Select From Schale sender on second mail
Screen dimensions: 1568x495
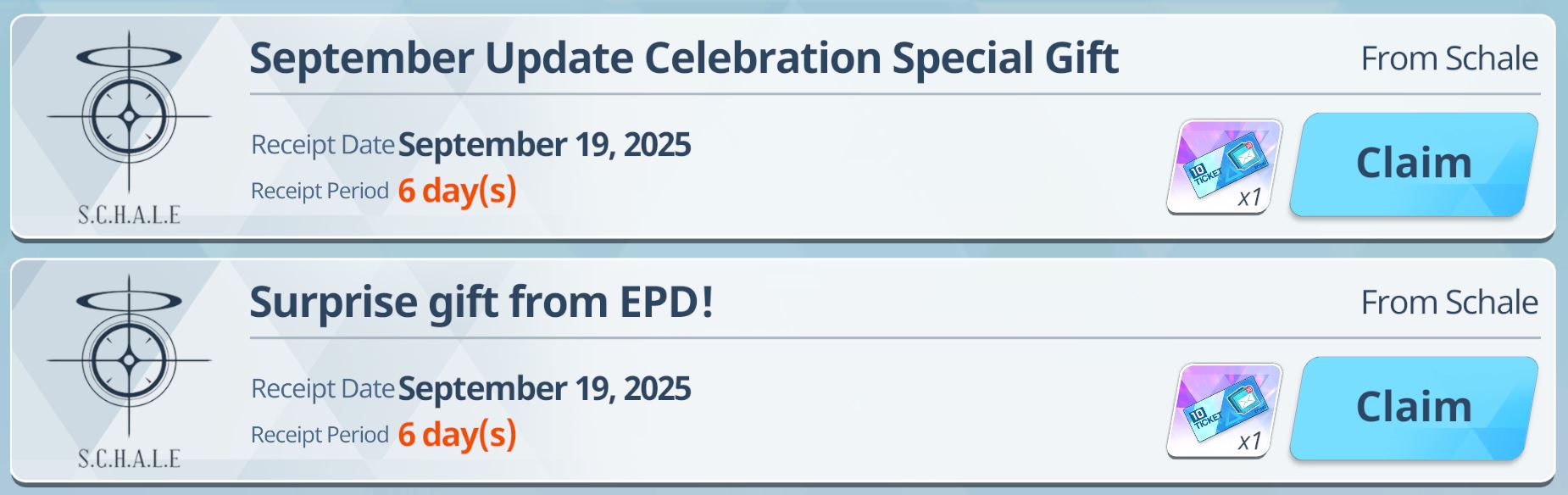(x=1449, y=303)
